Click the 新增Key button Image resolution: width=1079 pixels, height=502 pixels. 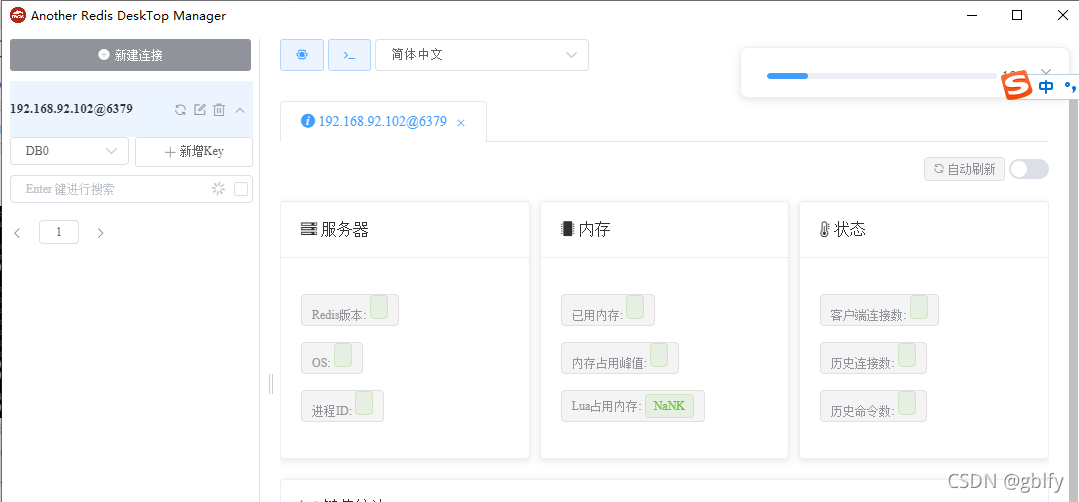194,152
